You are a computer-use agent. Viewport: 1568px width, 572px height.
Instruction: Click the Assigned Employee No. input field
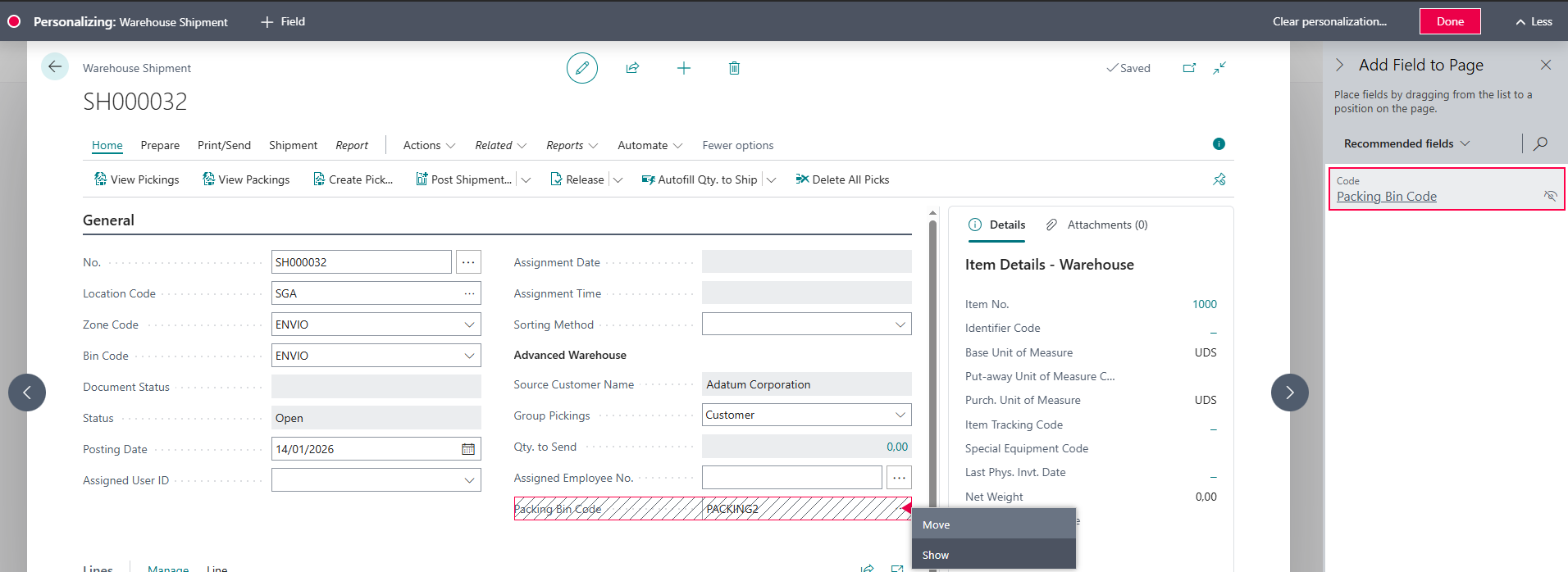[791, 478]
